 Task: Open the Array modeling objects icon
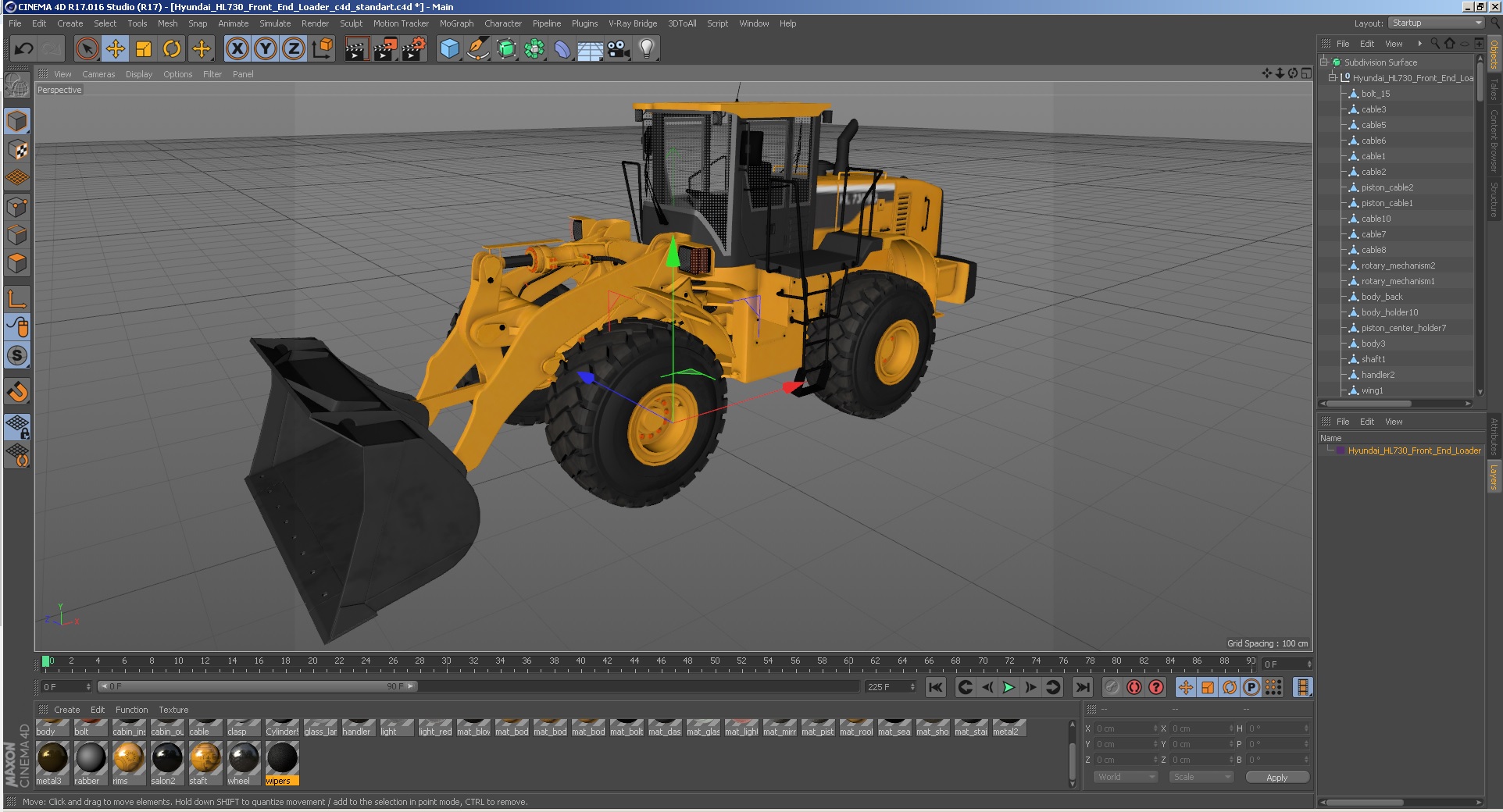534,49
